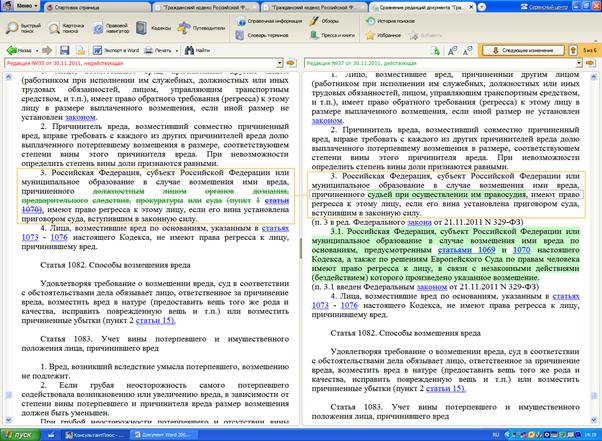Export the document to Word
This screenshot has height=441, width=602.
pyautogui.click(x=116, y=50)
